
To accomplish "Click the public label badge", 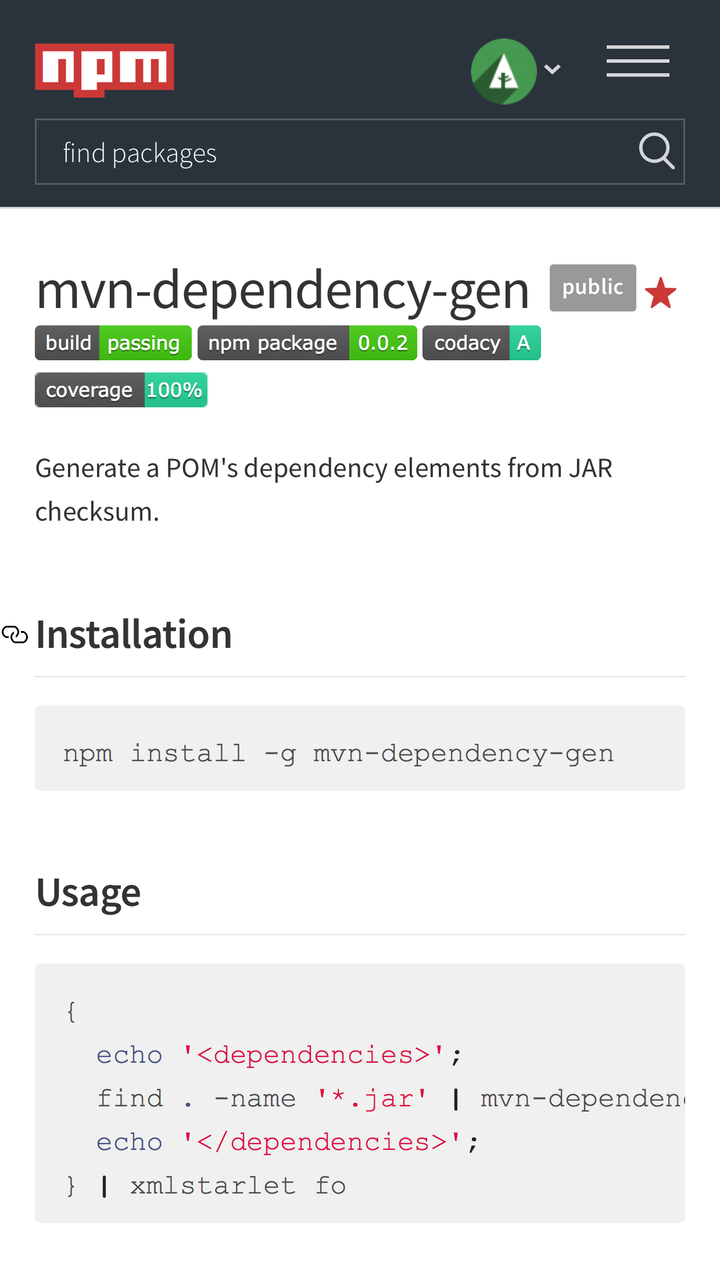I will tap(593, 288).
